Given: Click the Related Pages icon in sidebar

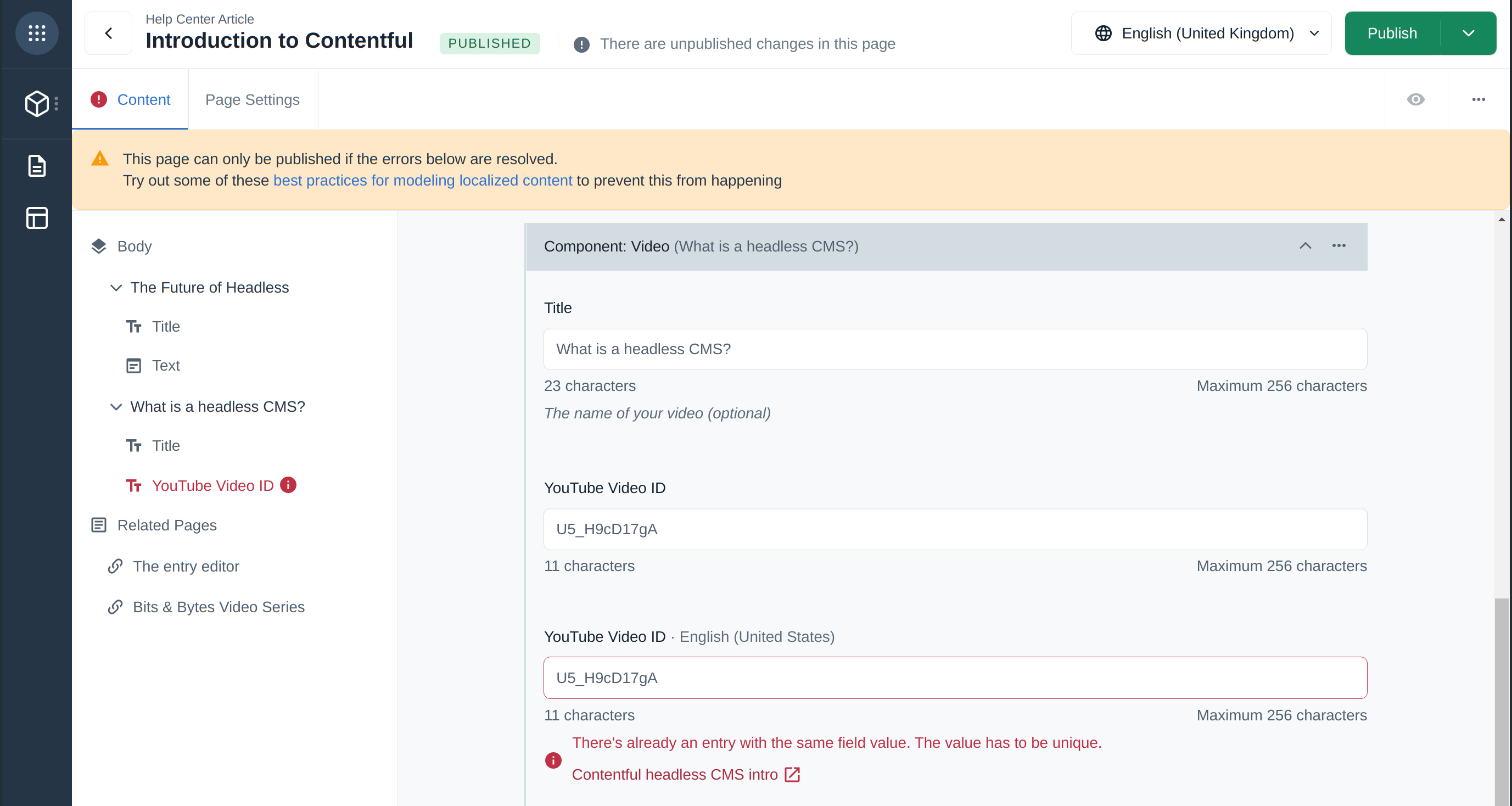Looking at the screenshot, I should (x=99, y=525).
